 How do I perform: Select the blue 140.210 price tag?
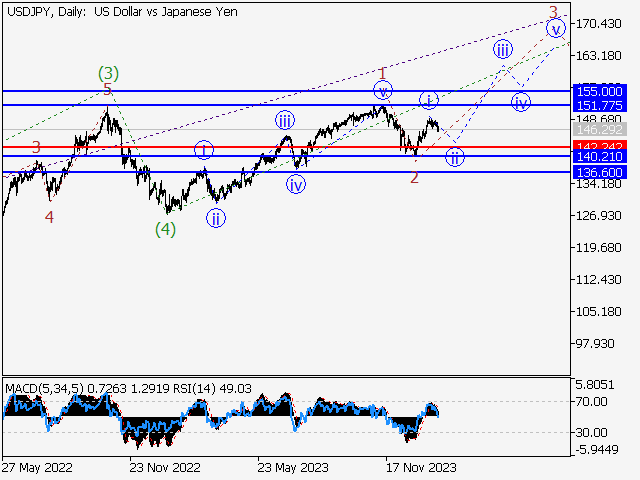[x=600, y=156]
